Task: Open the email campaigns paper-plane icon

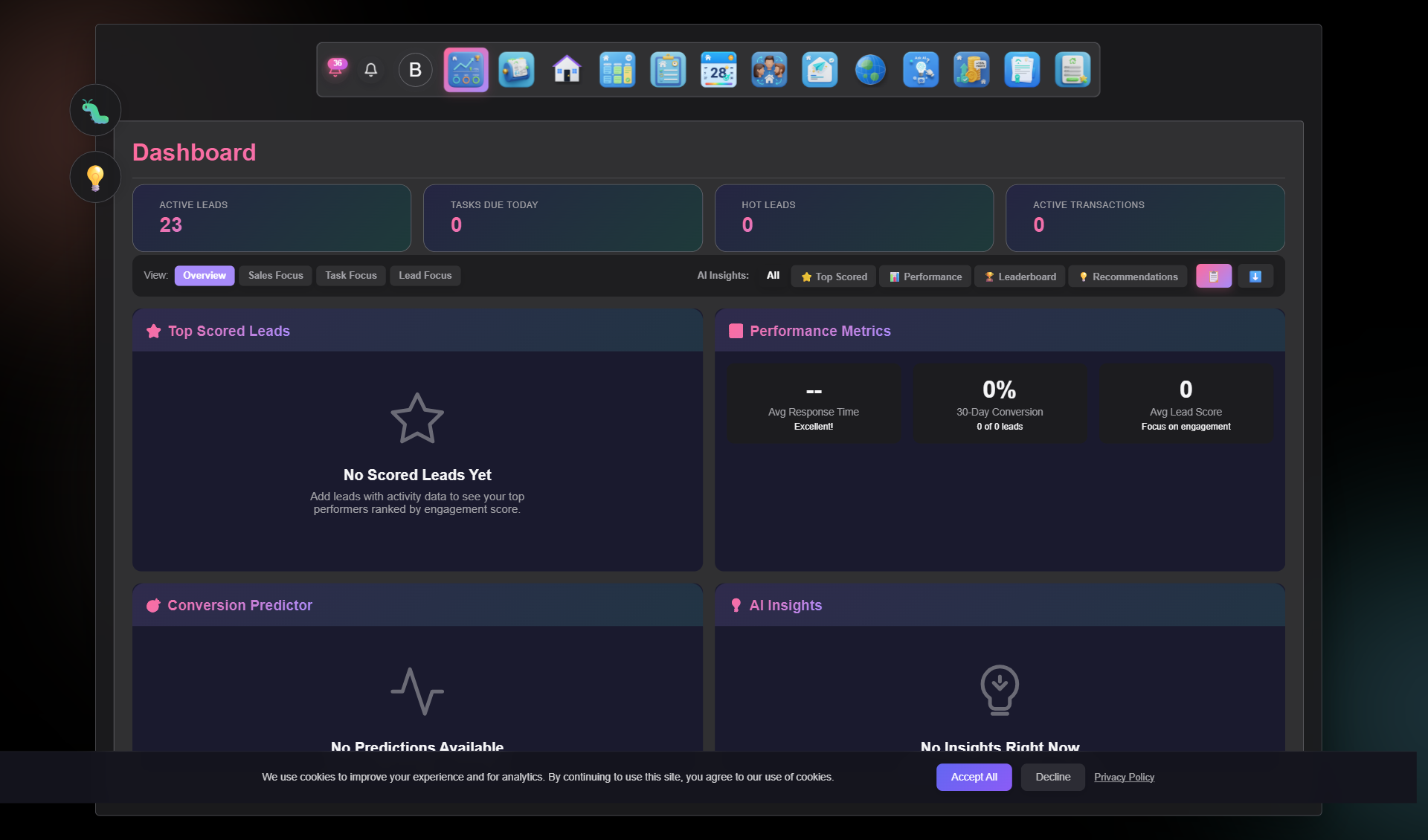Action: tap(820, 70)
